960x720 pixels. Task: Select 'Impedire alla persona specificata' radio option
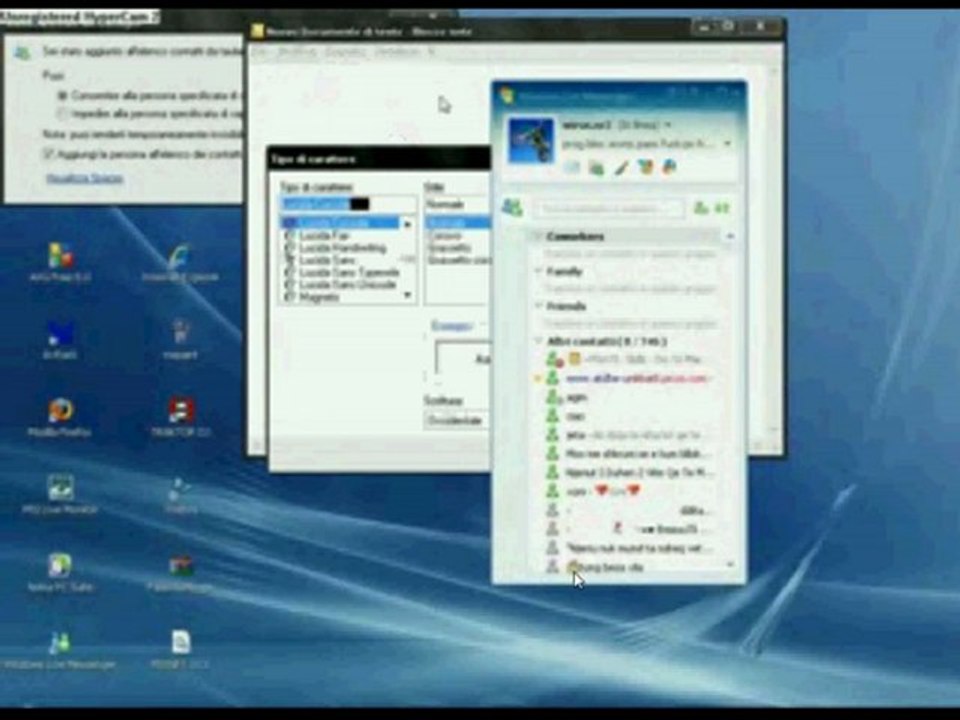62,114
